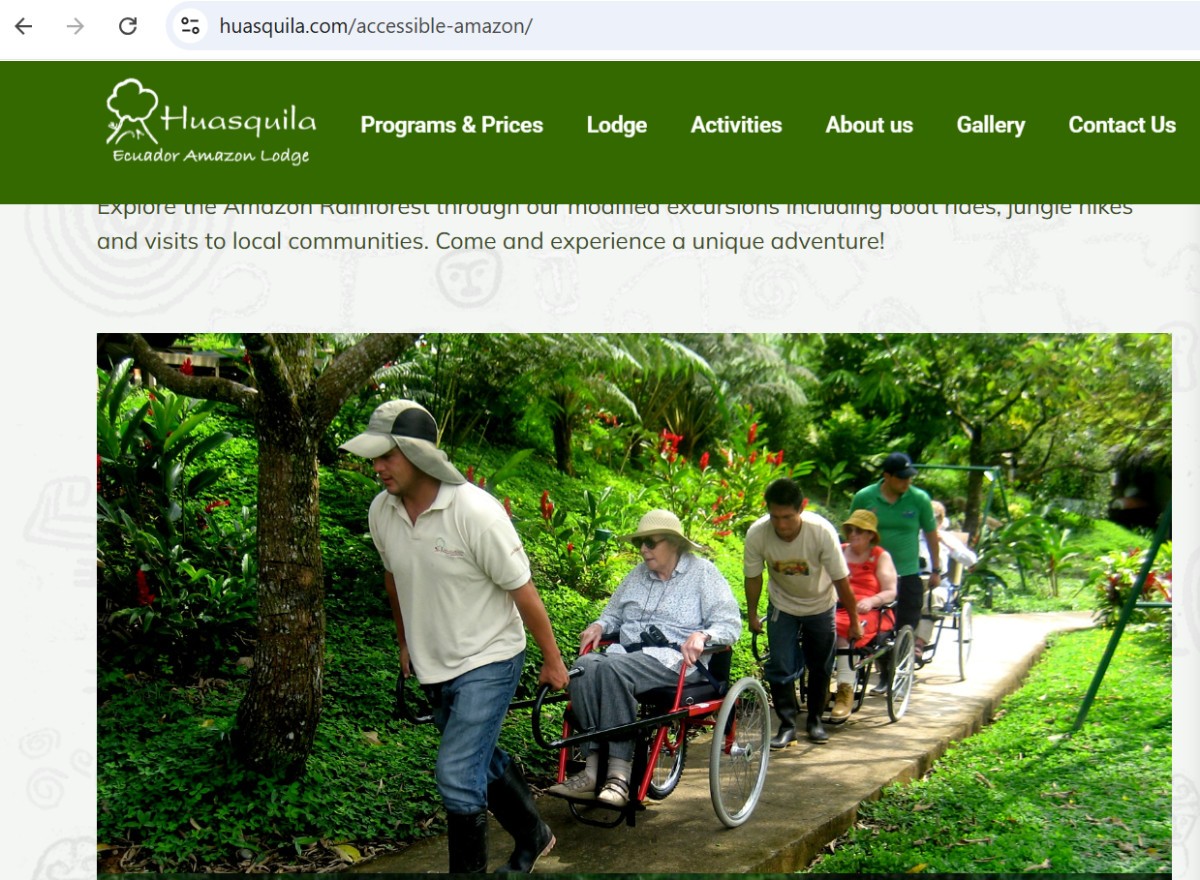Click the Huasquila brand name text

tap(238, 120)
